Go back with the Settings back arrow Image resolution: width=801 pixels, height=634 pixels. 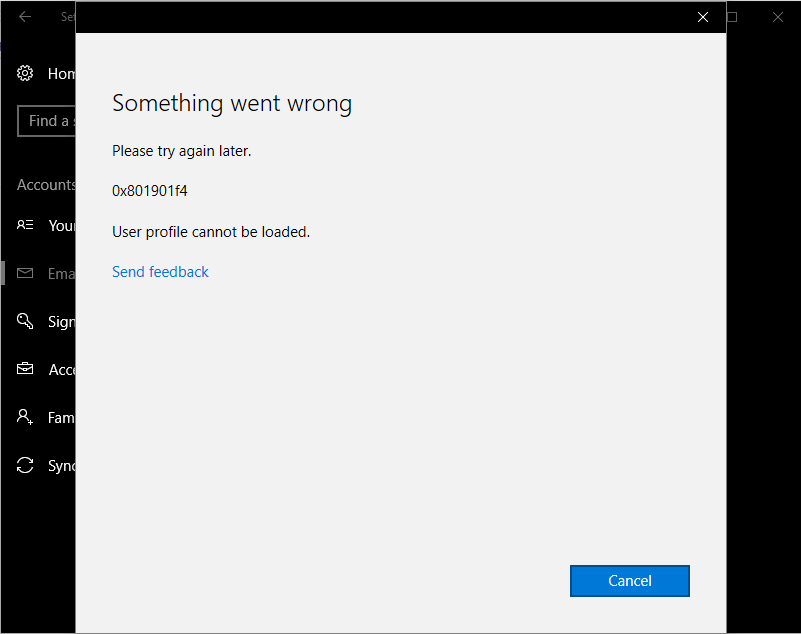tap(25, 17)
